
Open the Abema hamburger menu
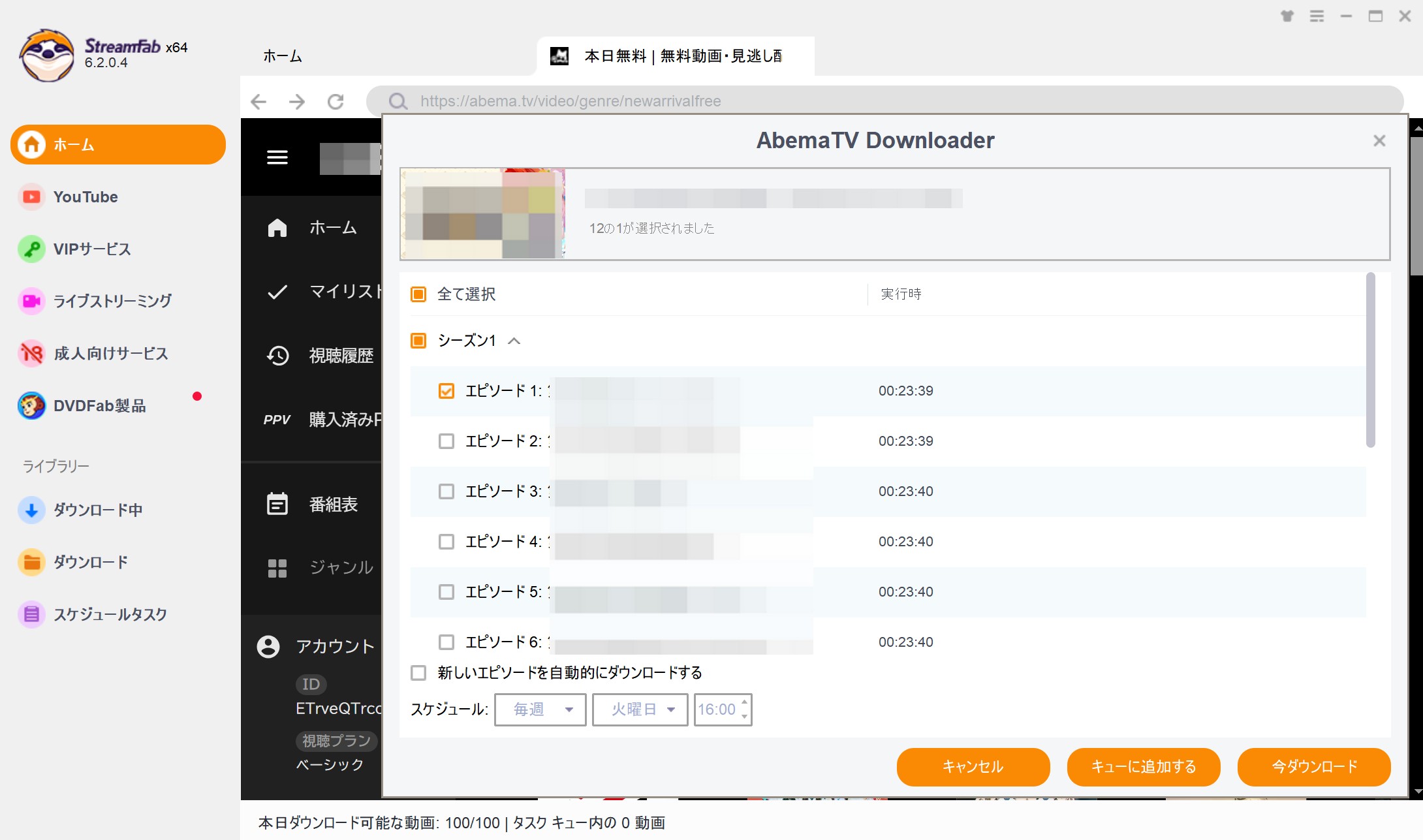pos(277,157)
